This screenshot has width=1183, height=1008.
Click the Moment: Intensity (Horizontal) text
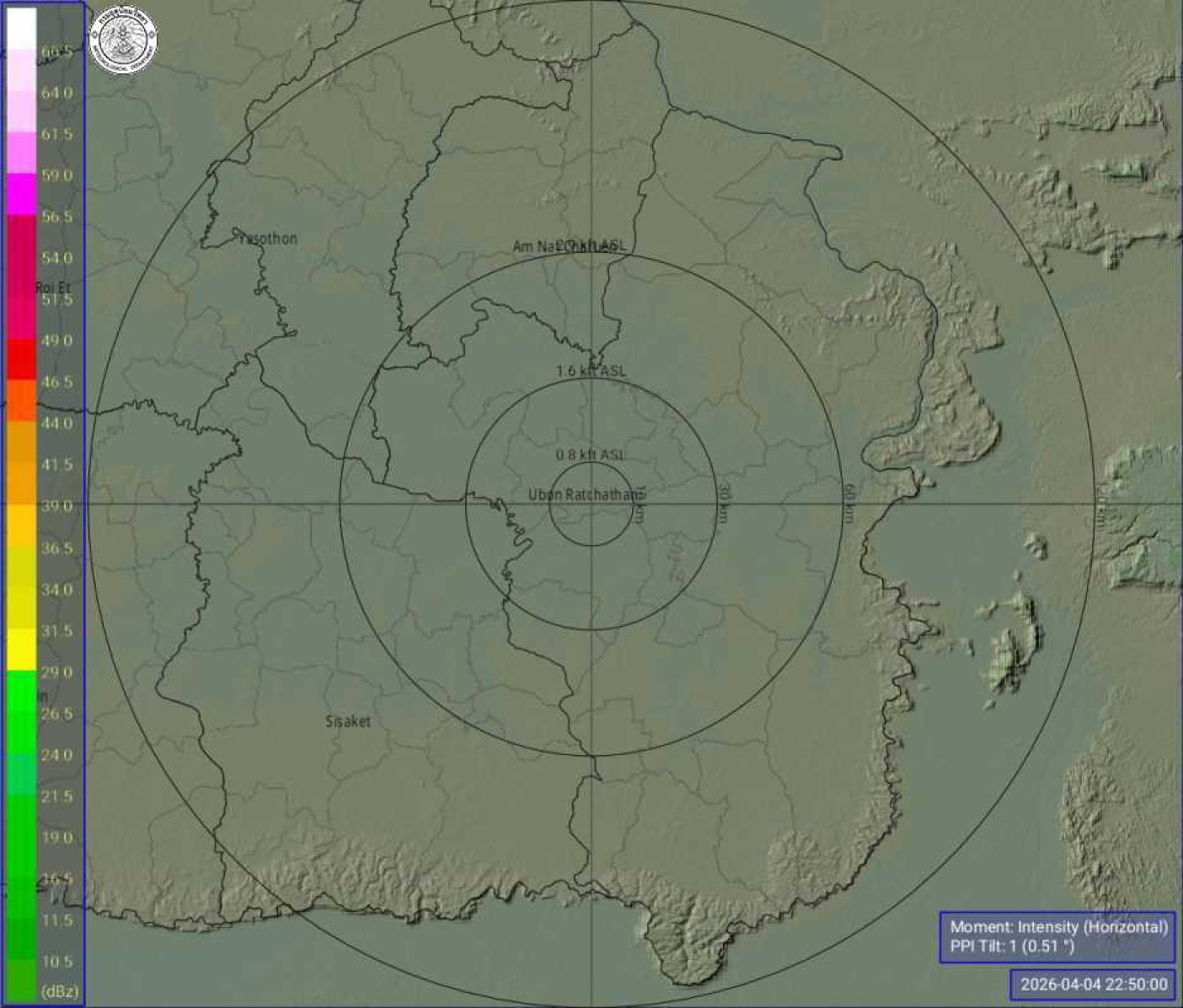1058,927
